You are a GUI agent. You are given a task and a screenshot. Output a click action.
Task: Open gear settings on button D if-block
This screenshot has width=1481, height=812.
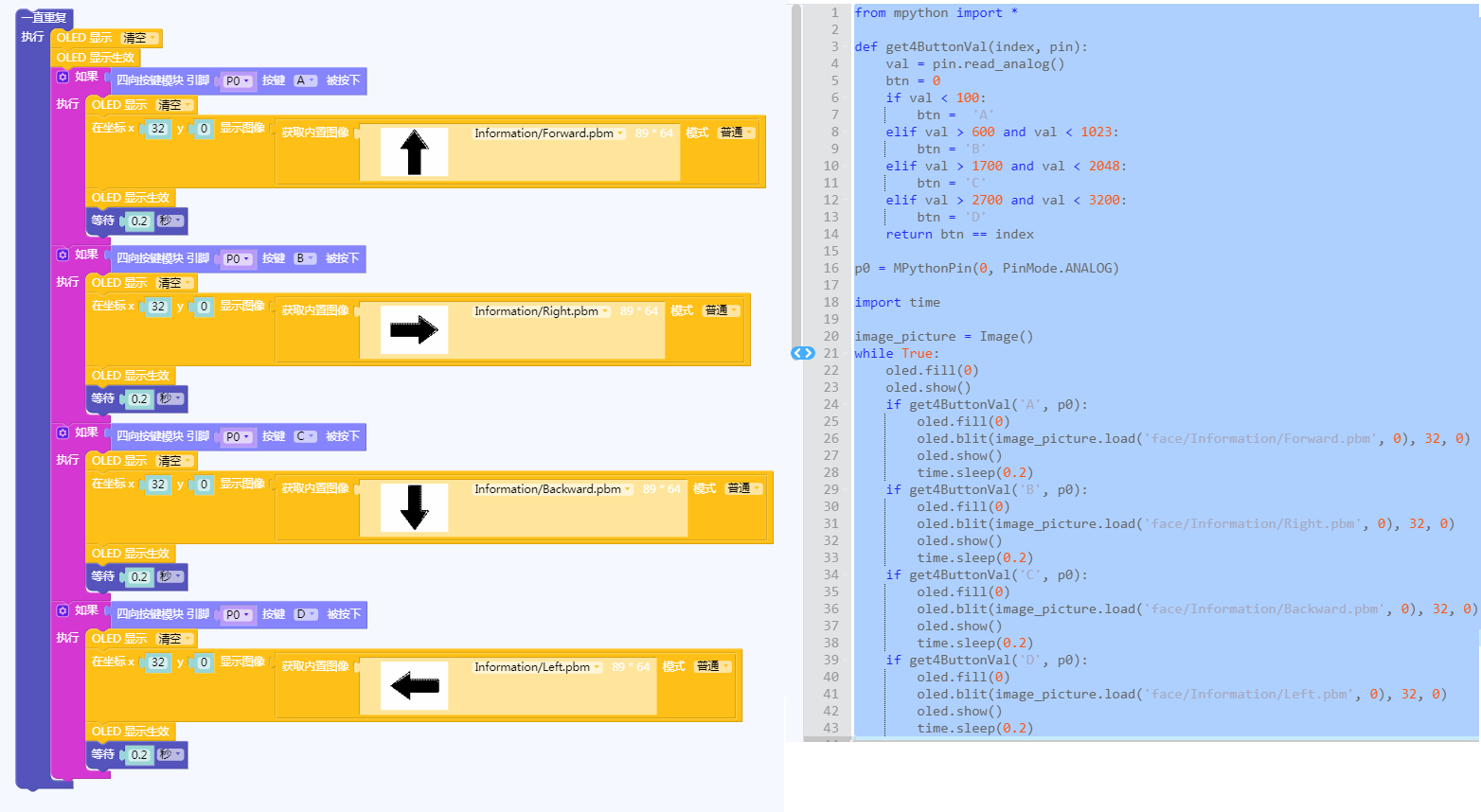tap(62, 610)
